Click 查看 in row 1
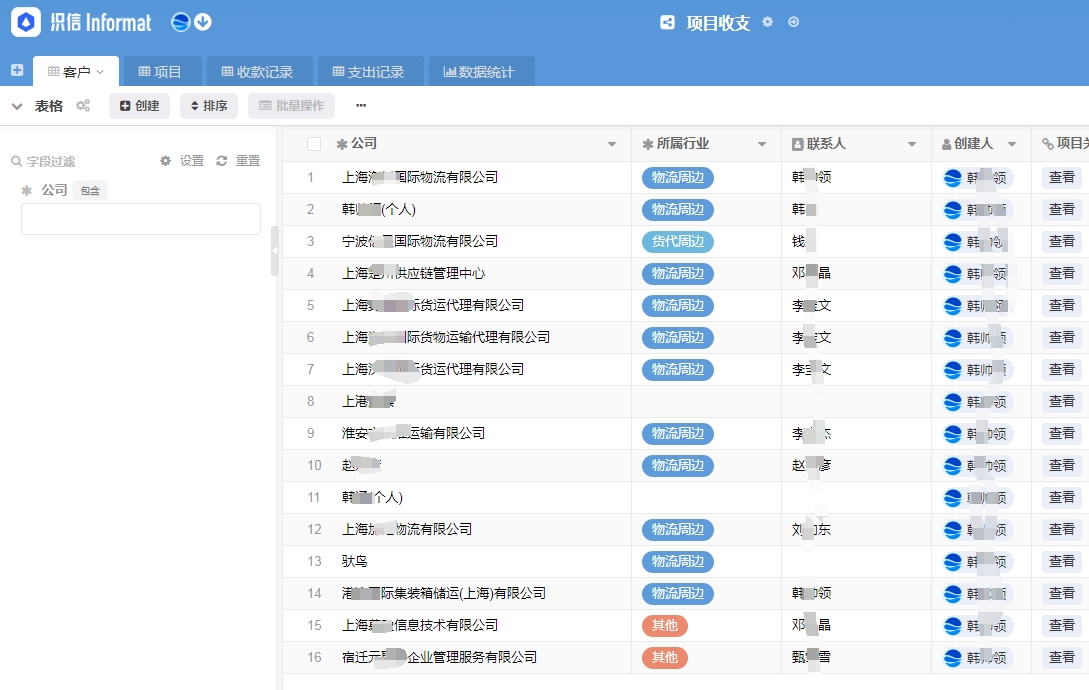This screenshot has width=1089, height=690. pos(1061,177)
